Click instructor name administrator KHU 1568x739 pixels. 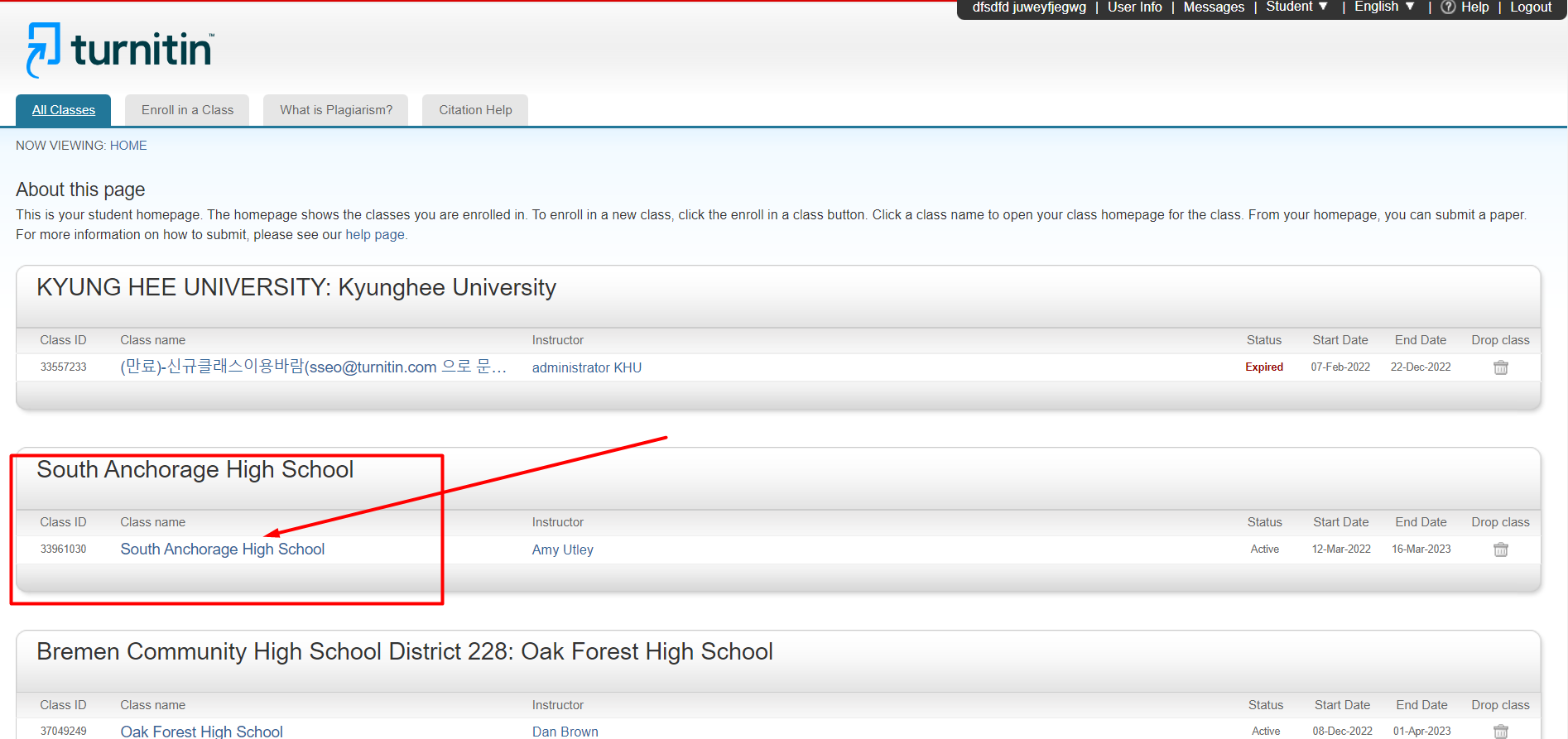[587, 367]
